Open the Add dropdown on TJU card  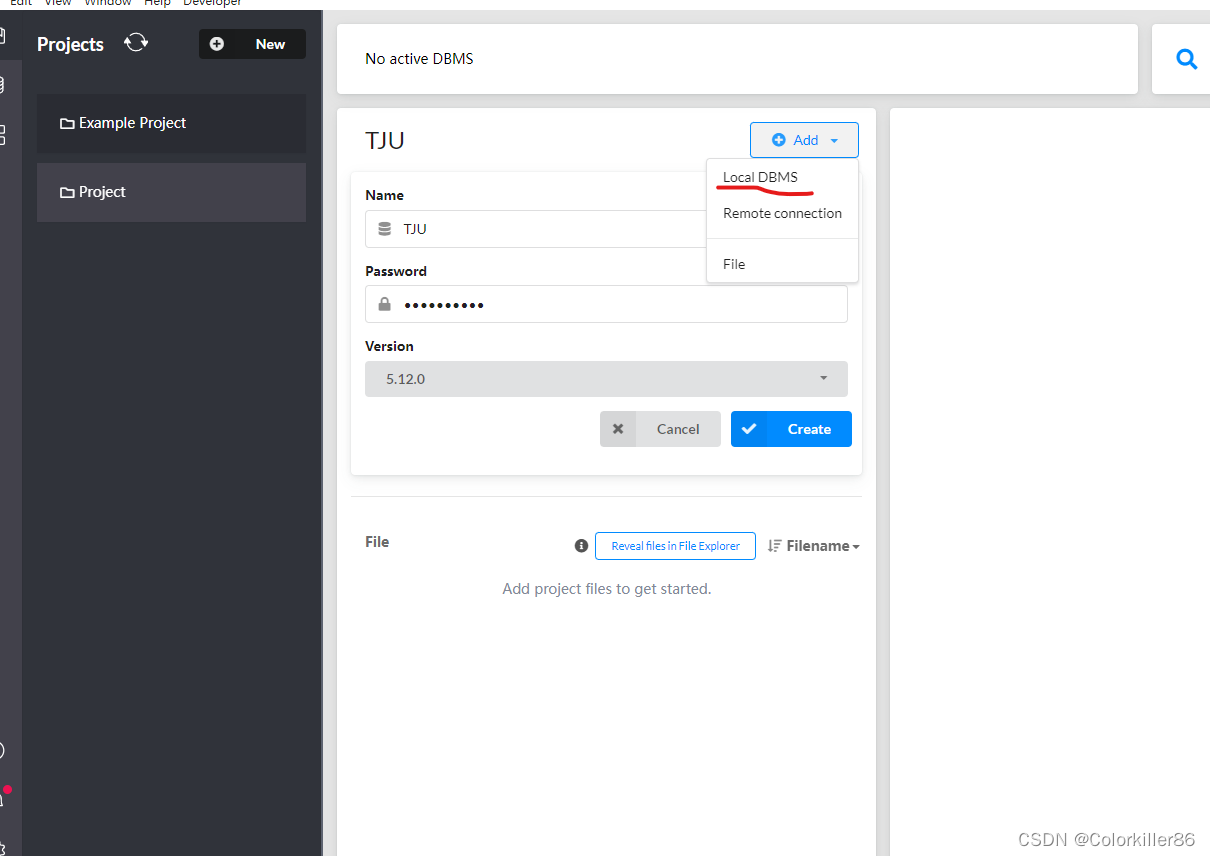pyautogui.click(x=804, y=140)
